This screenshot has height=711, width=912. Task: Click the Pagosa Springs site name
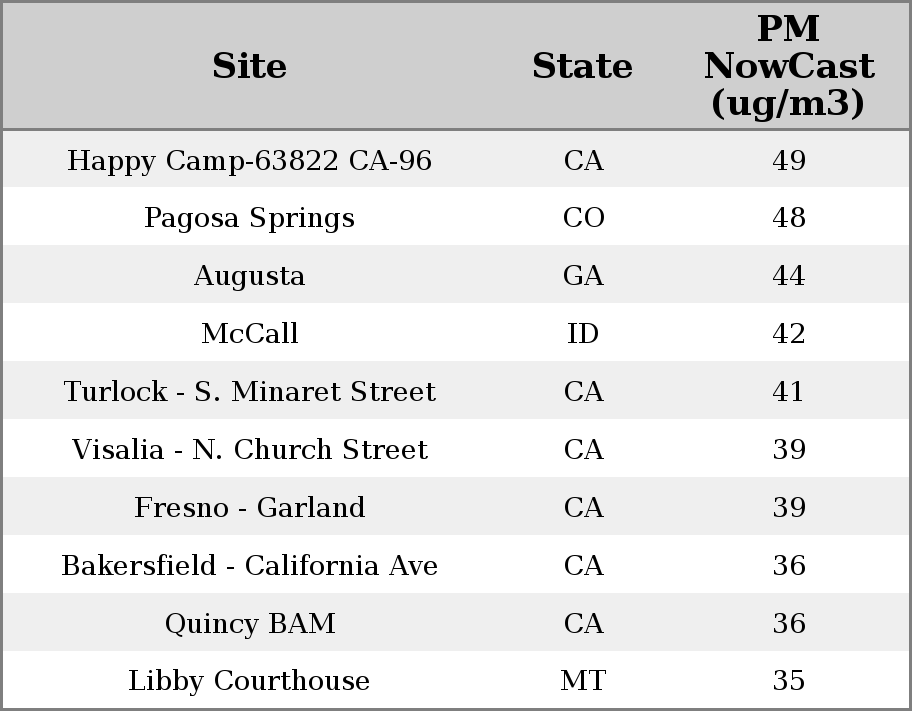click(249, 218)
